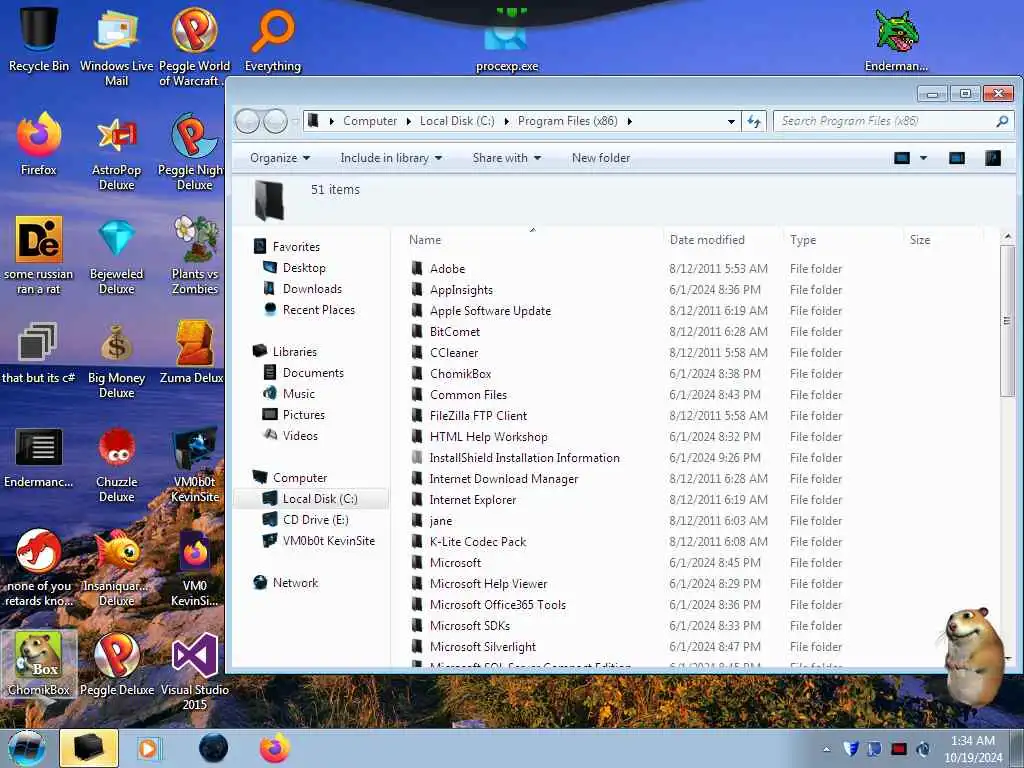
Task: Select the 'some russian ran a rat' icon
Action: [39, 256]
